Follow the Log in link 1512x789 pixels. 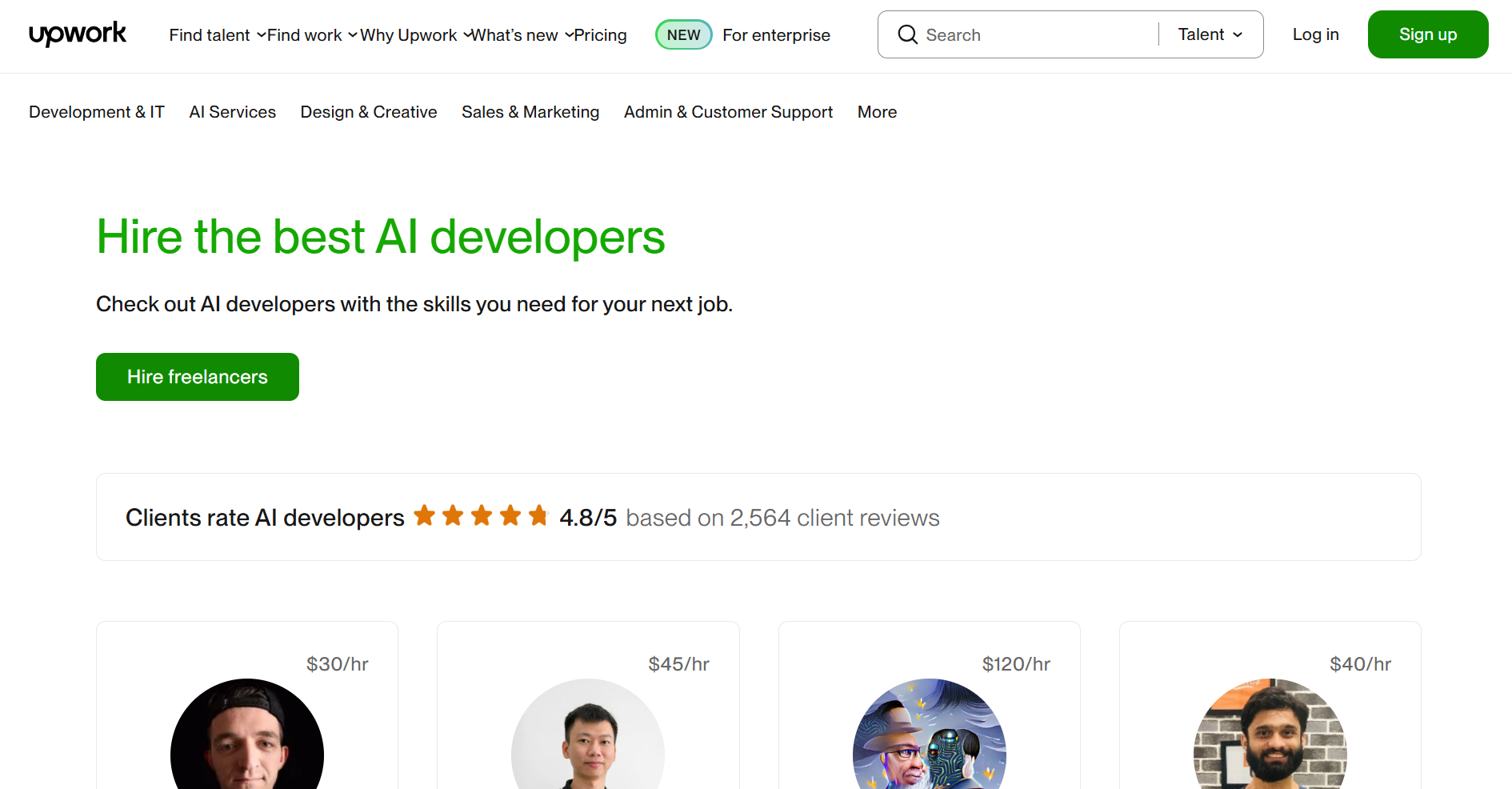point(1315,34)
